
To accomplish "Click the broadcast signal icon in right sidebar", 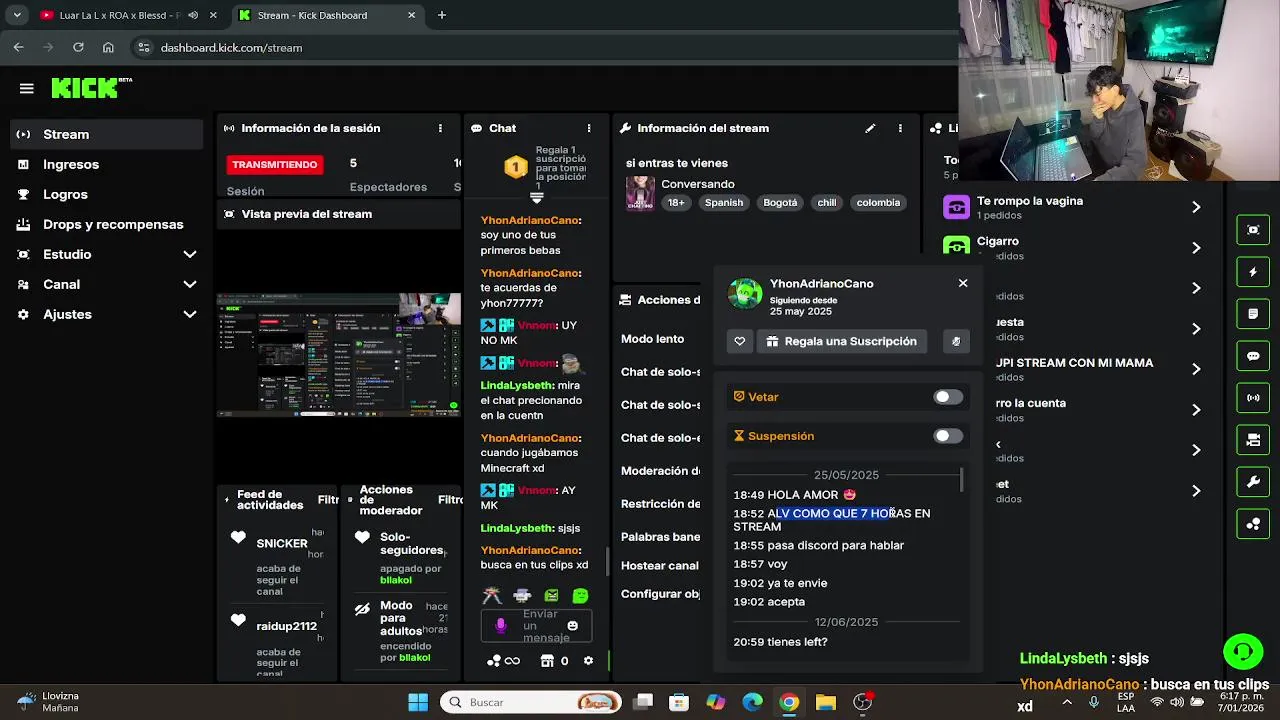I will tap(1253, 398).
